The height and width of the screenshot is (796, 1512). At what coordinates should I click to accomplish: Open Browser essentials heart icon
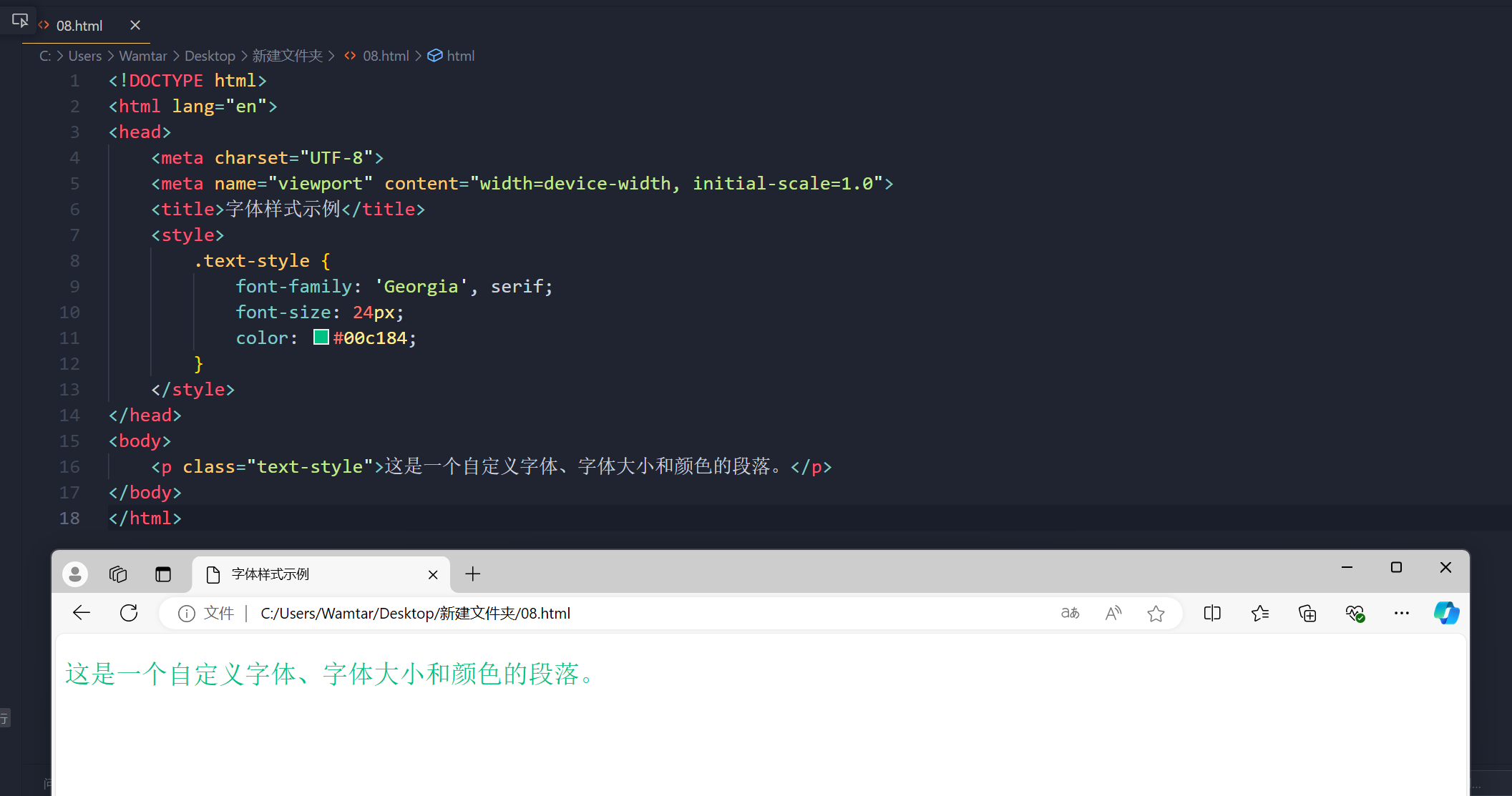[1355, 613]
